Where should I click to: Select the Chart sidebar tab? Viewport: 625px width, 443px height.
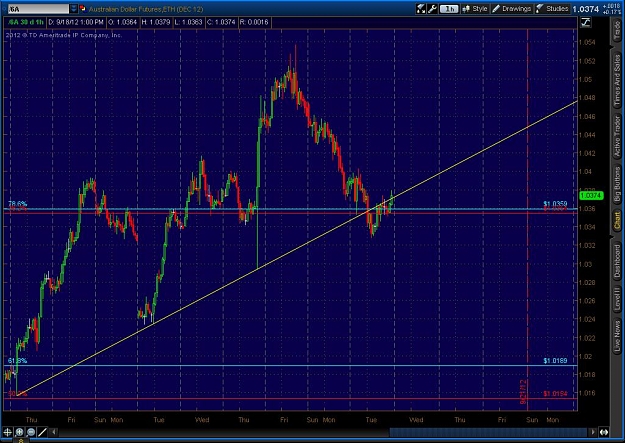click(x=617, y=220)
